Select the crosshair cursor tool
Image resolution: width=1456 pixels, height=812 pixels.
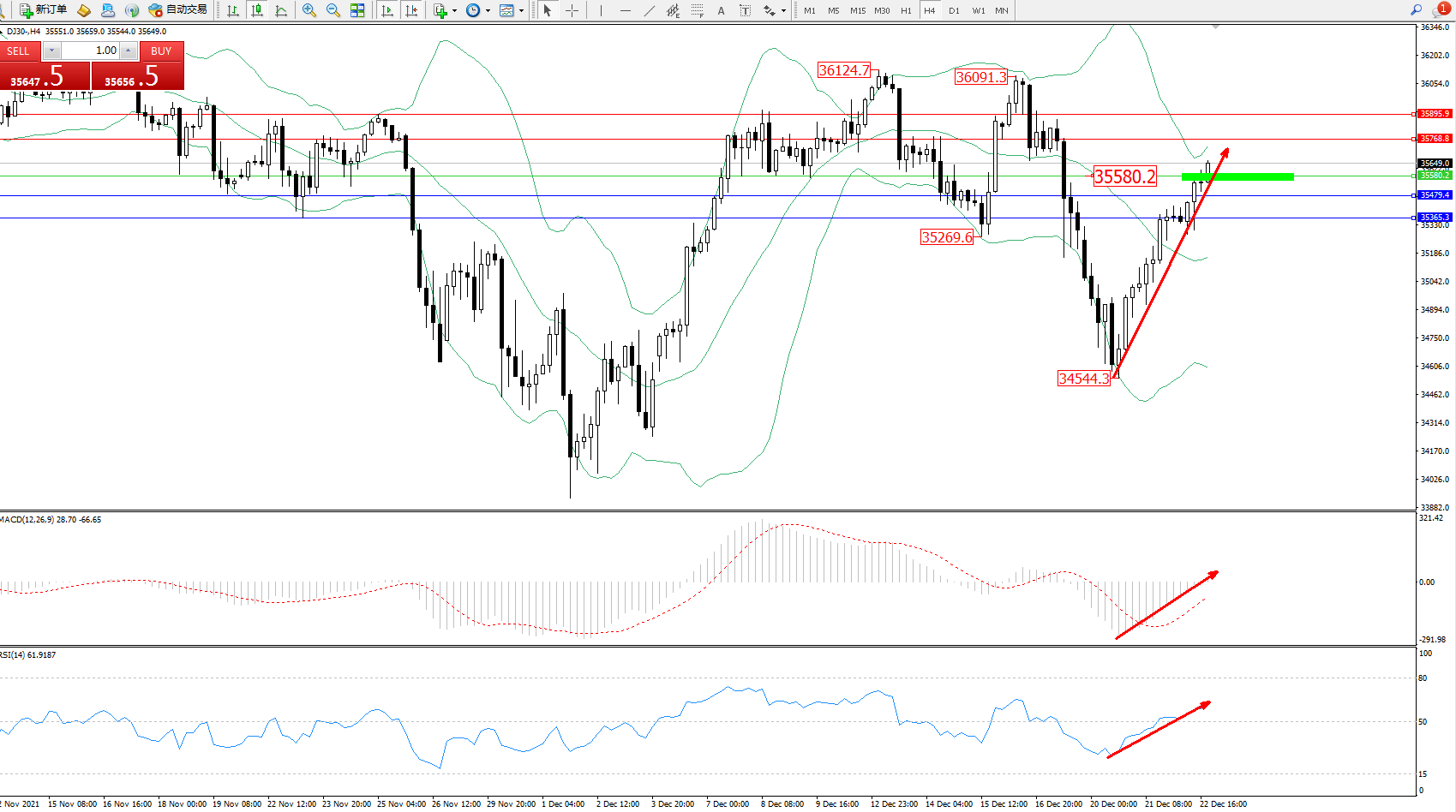click(x=572, y=10)
